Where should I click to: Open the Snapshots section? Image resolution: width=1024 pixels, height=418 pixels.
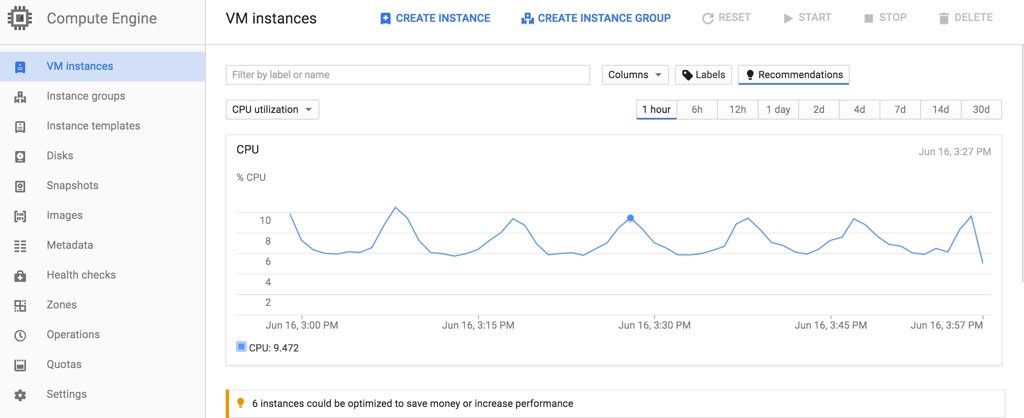[x=103, y=185]
